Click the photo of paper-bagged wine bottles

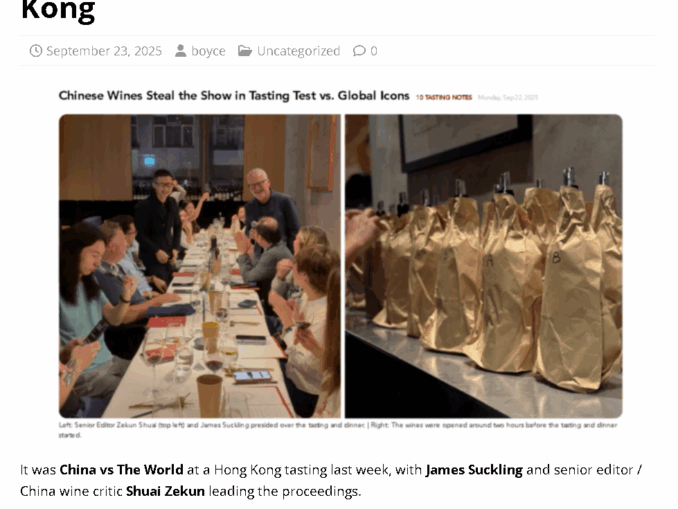tap(483, 266)
